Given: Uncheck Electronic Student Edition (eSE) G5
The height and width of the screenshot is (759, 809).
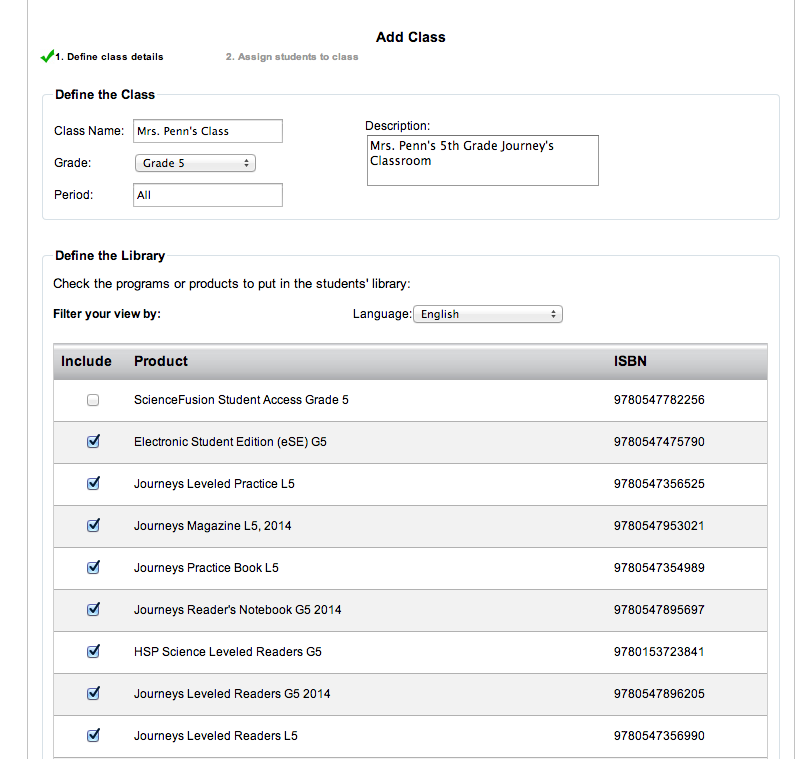Looking at the screenshot, I should pos(93,442).
